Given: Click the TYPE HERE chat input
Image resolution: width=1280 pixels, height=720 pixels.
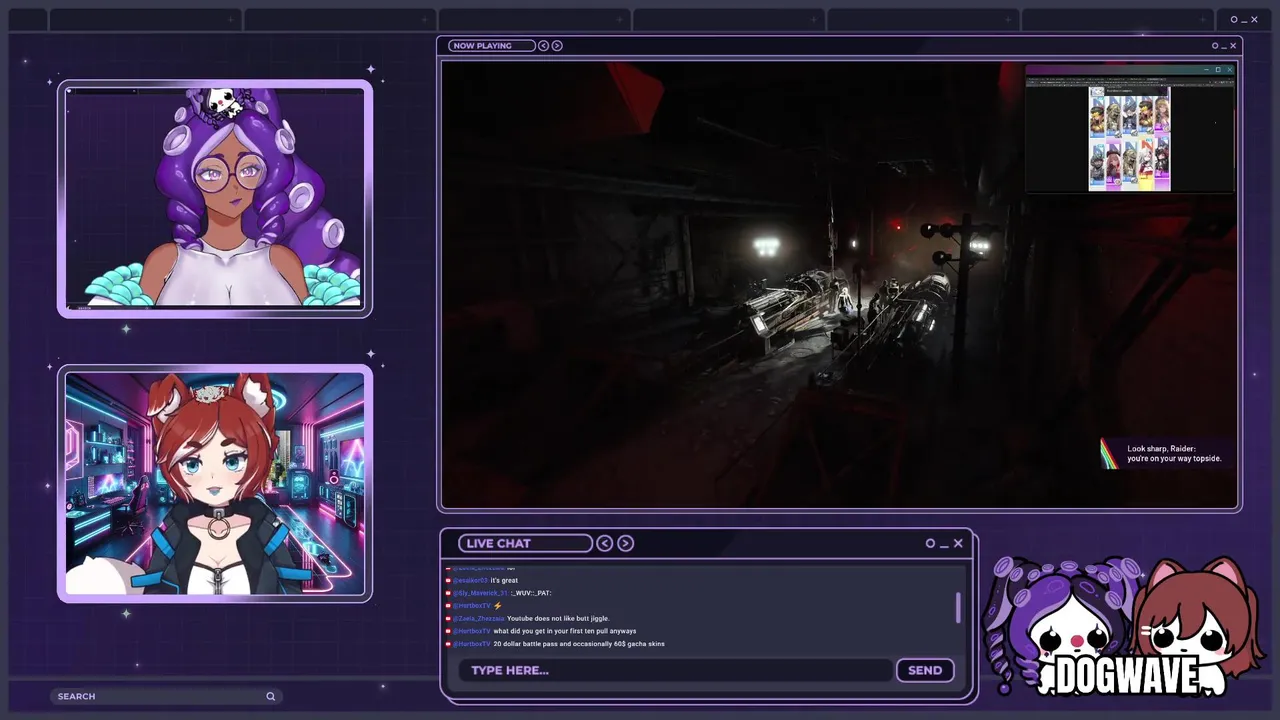Looking at the screenshot, I should tap(675, 670).
